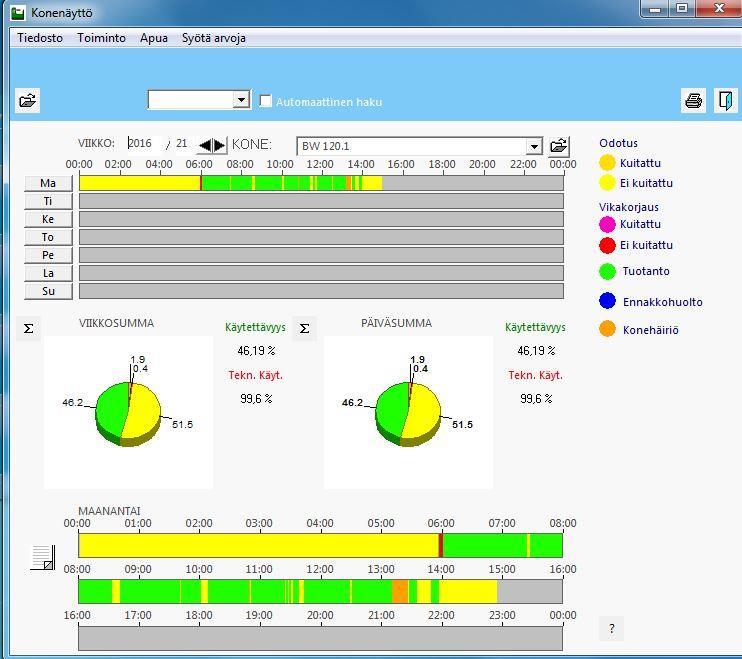Viewport: 742px width, 659px height.
Task: Enable Automaattinen haku checkbox
Action: pos(266,101)
